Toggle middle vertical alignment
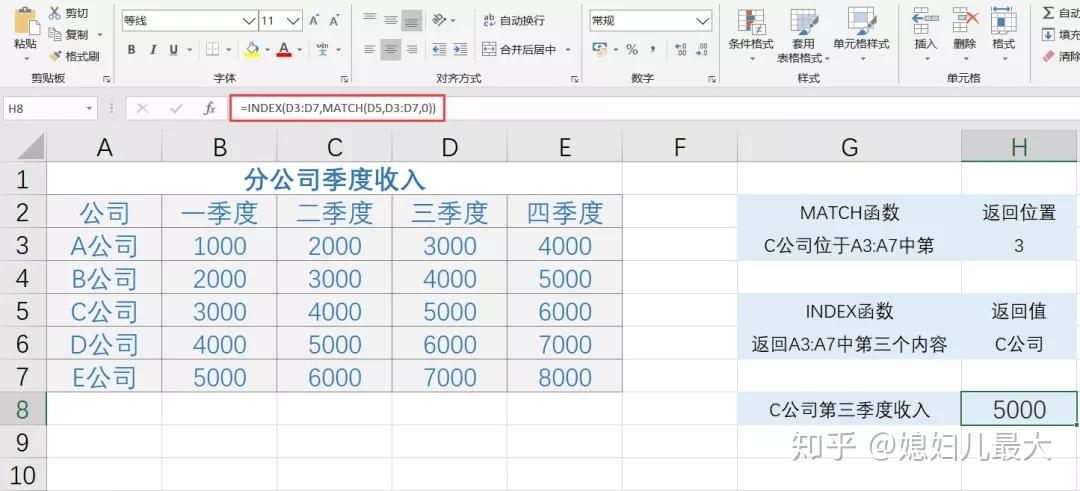 point(391,20)
